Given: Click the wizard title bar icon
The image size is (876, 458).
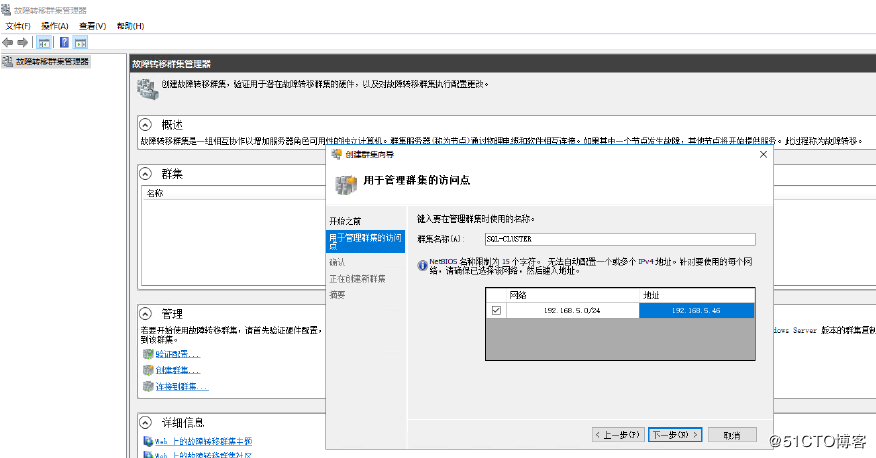Looking at the screenshot, I should [x=336, y=154].
